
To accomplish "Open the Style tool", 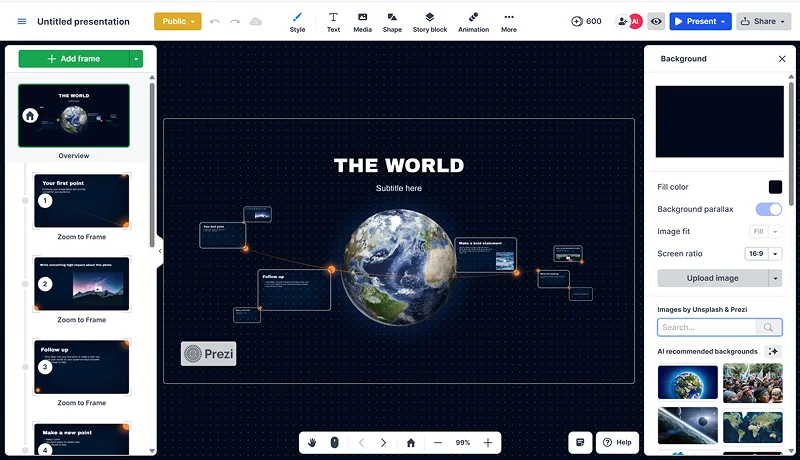I will [297, 22].
